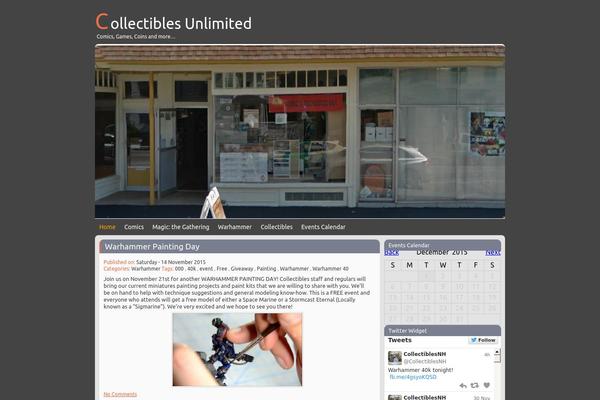
Task: Click the Published on date text
Action: pos(171,262)
